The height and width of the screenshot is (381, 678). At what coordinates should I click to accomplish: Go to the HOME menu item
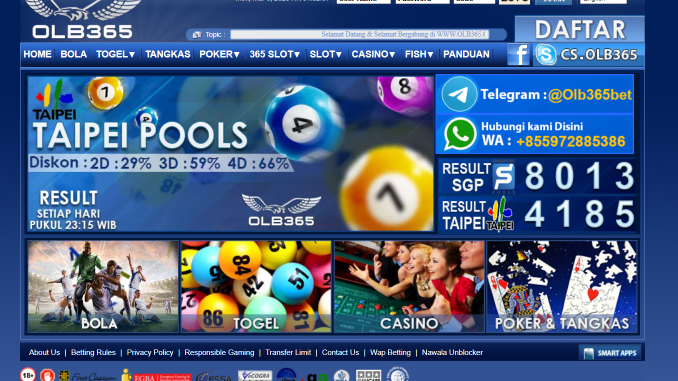[38, 54]
